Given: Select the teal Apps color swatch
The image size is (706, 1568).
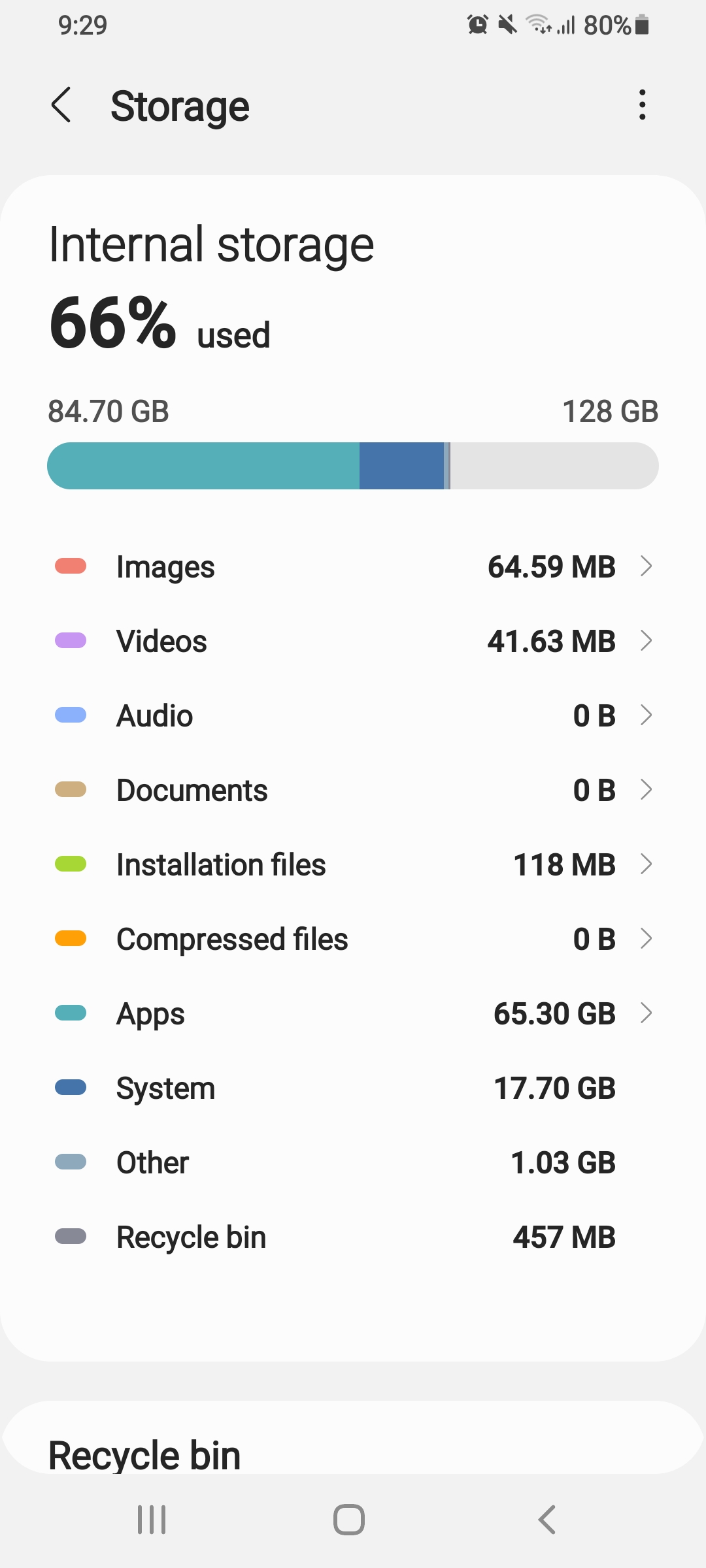Looking at the screenshot, I should 70,1013.
